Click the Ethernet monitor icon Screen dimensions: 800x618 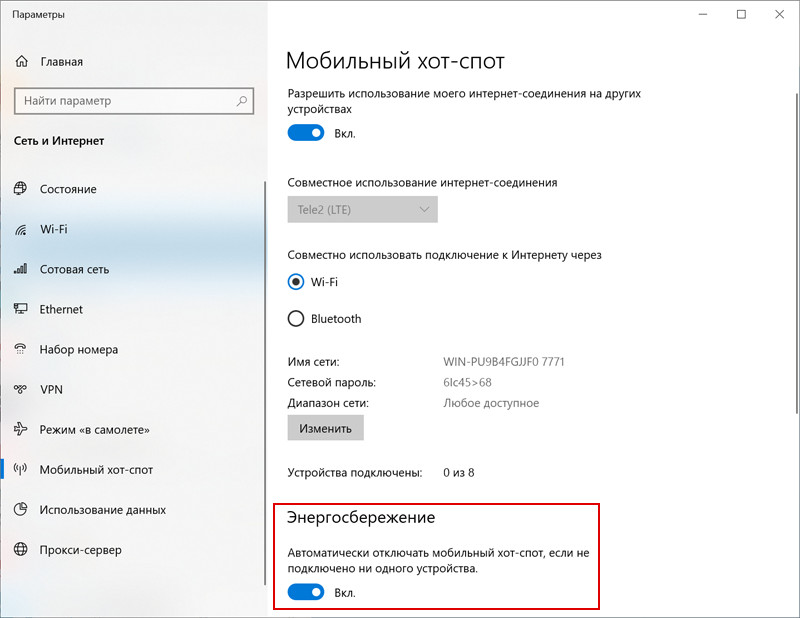[x=20, y=309]
